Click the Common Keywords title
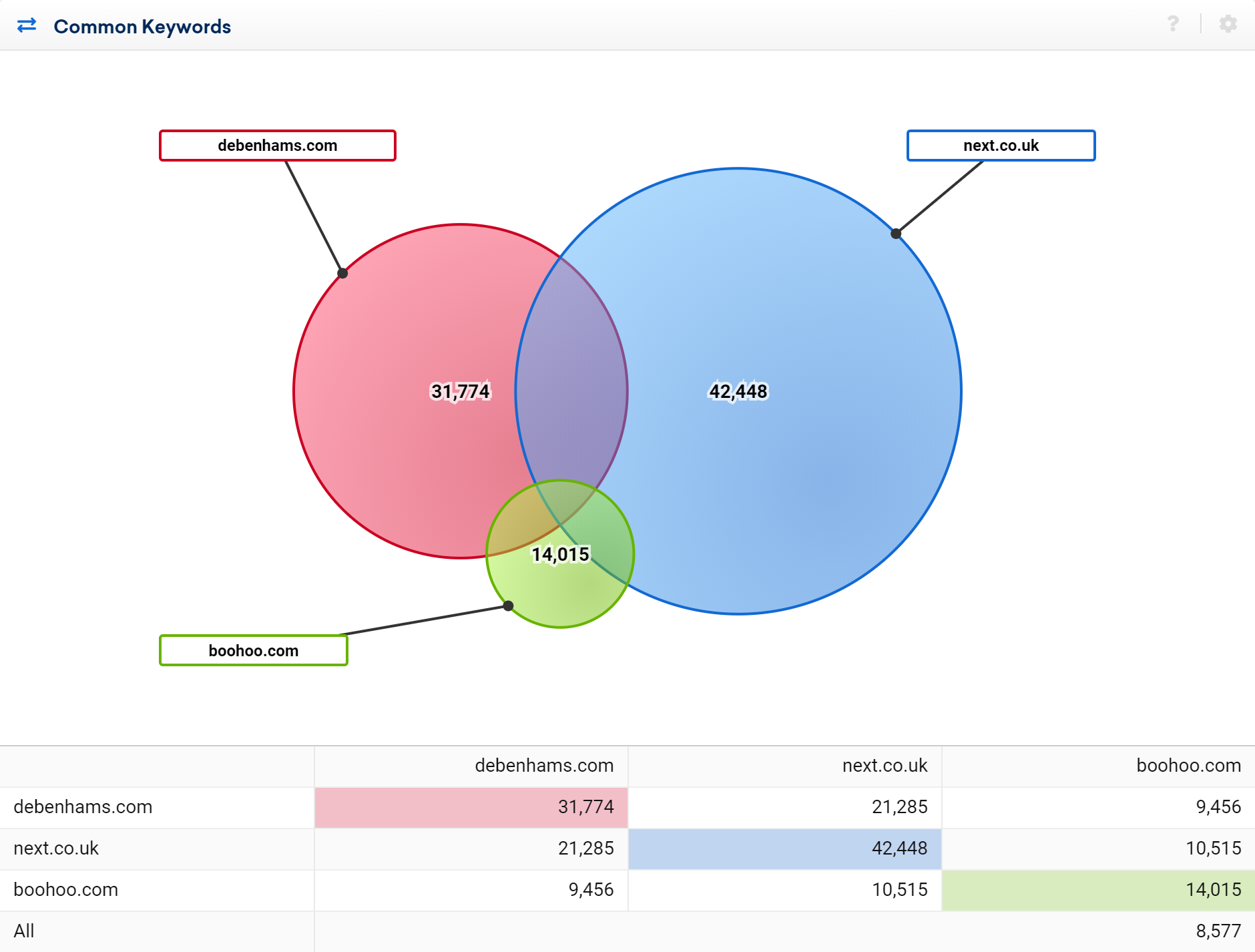 point(142,27)
